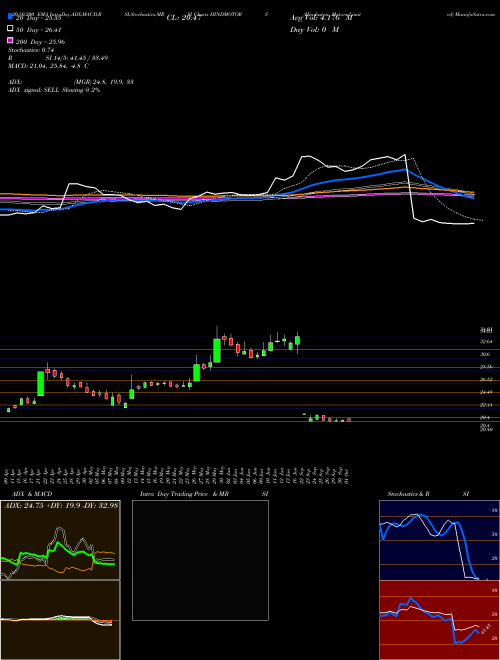
Task: Click the 26.52 price axis label
Action: 486,380
